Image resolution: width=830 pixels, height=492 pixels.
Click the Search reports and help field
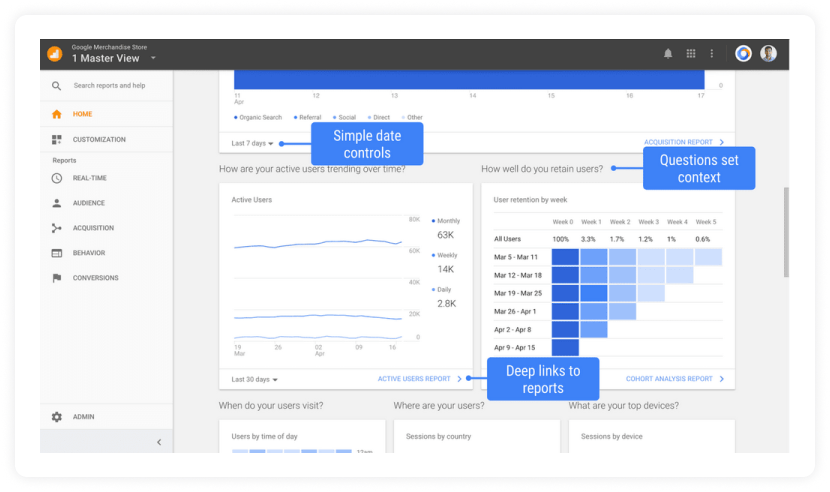pyautogui.click(x=109, y=85)
